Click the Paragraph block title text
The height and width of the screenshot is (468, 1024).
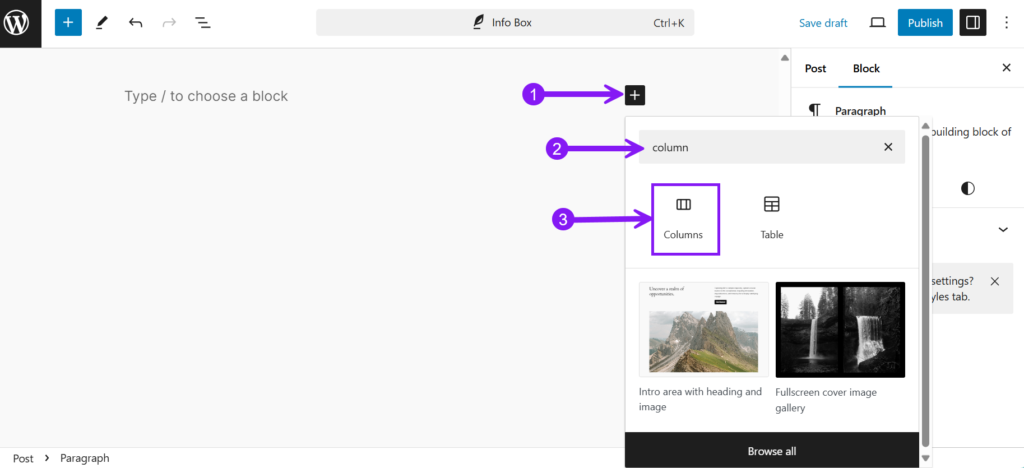click(861, 111)
